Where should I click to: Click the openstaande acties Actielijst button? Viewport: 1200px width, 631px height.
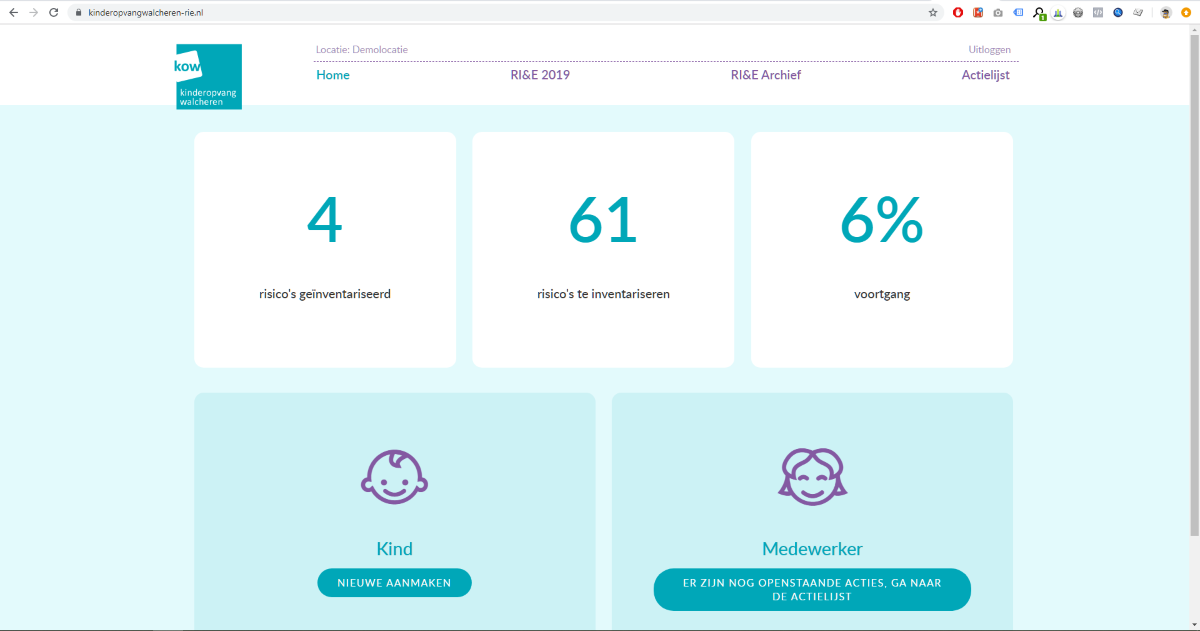[812, 589]
